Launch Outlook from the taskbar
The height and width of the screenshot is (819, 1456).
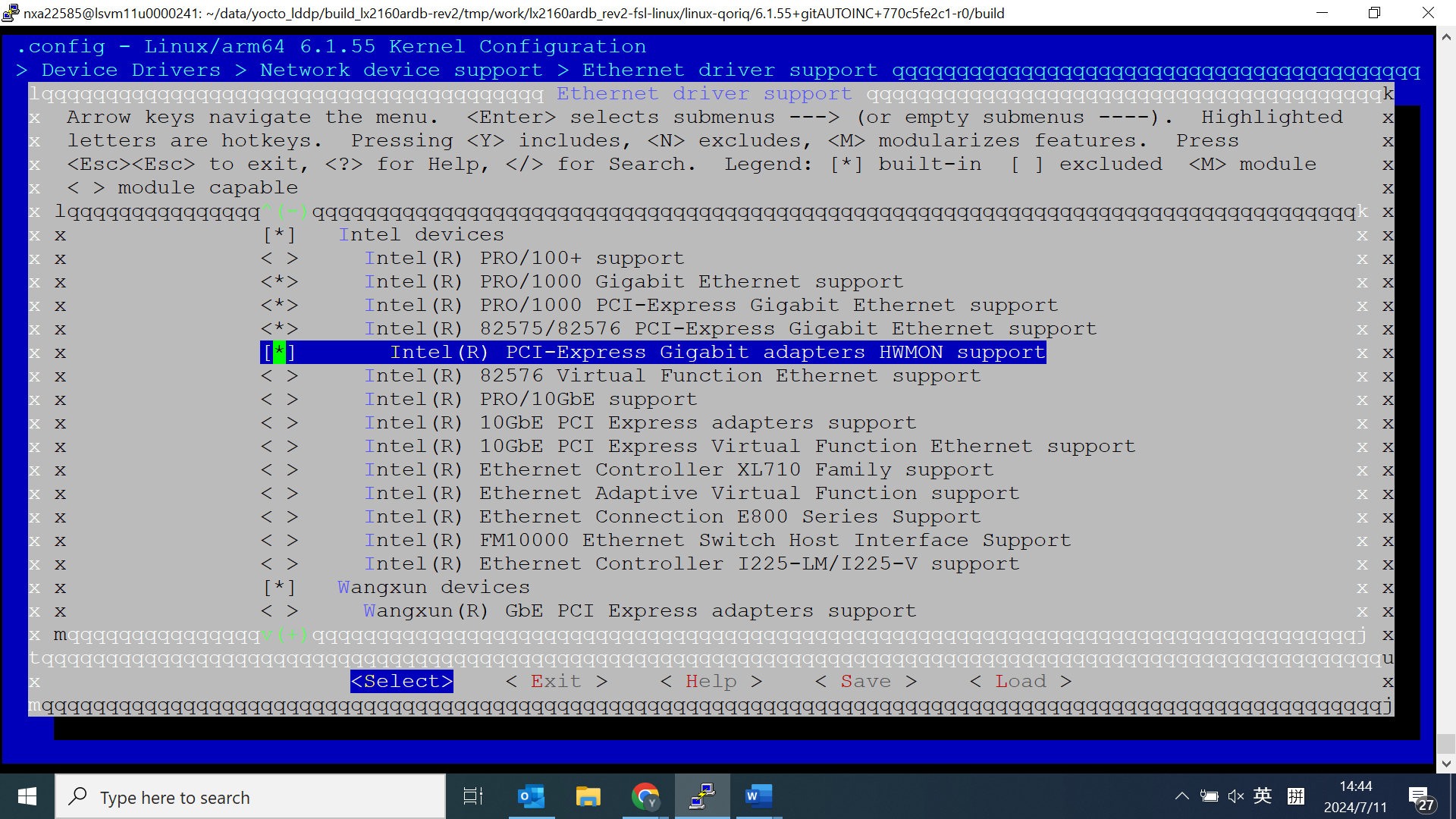531,796
